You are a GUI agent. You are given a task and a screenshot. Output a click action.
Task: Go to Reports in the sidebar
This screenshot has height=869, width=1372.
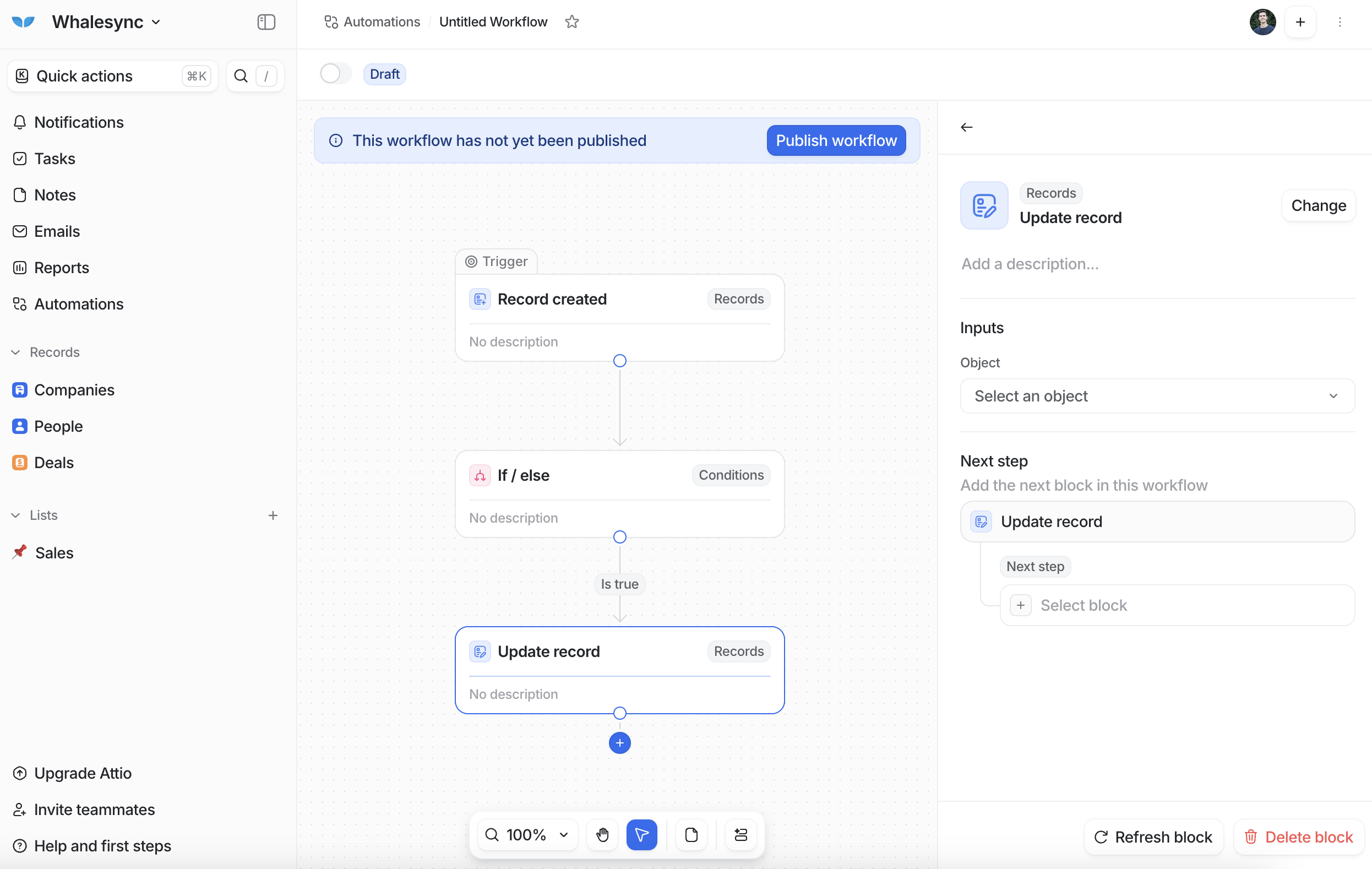click(x=62, y=267)
